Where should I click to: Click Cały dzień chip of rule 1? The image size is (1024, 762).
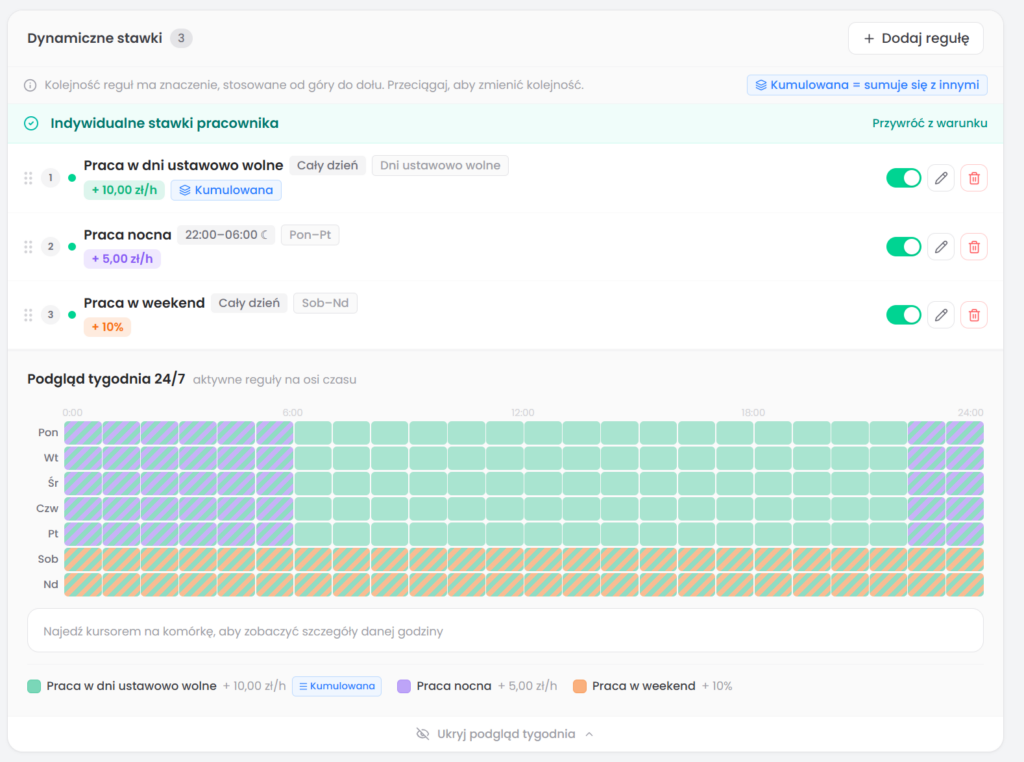[x=327, y=166]
